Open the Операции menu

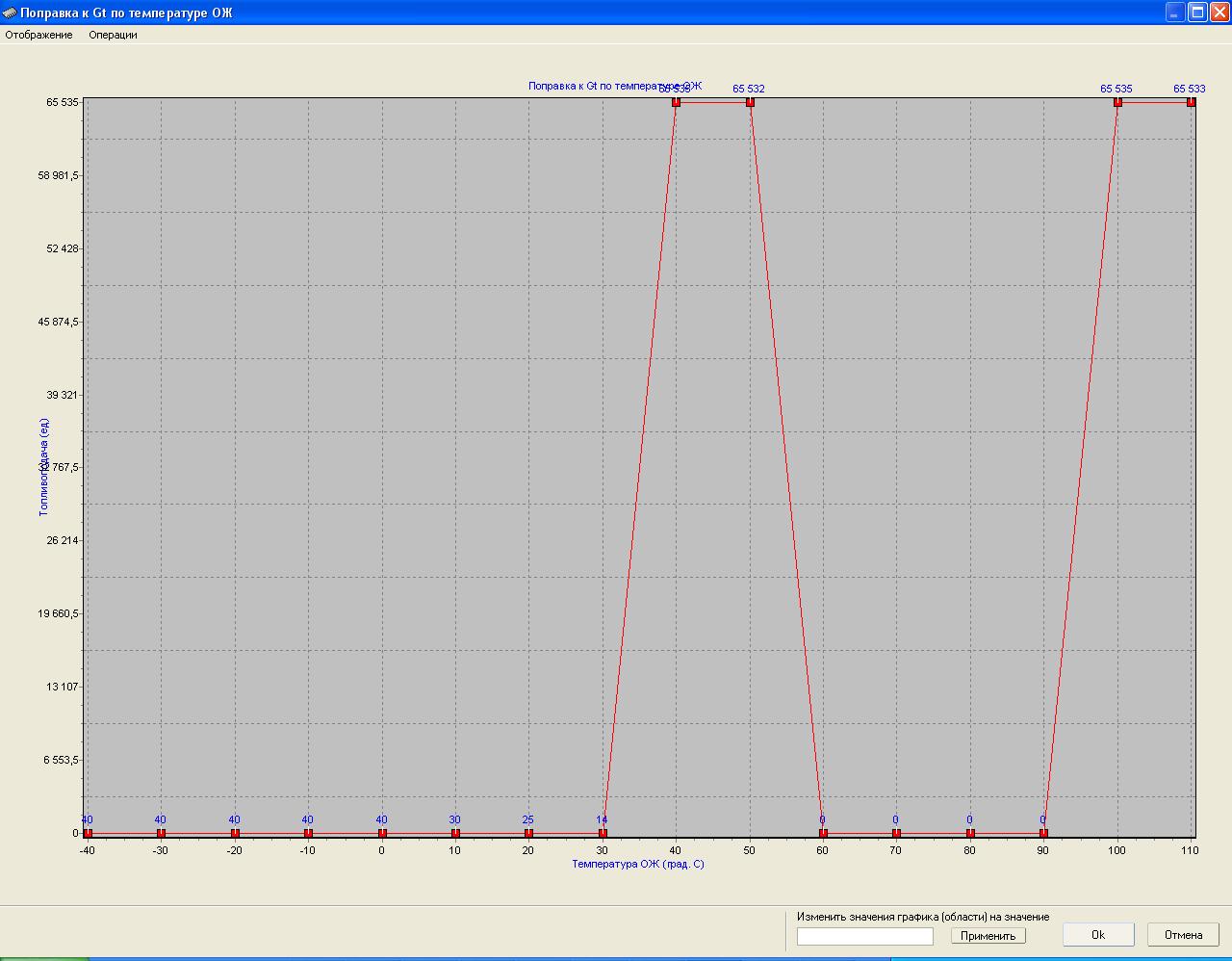pos(113,35)
